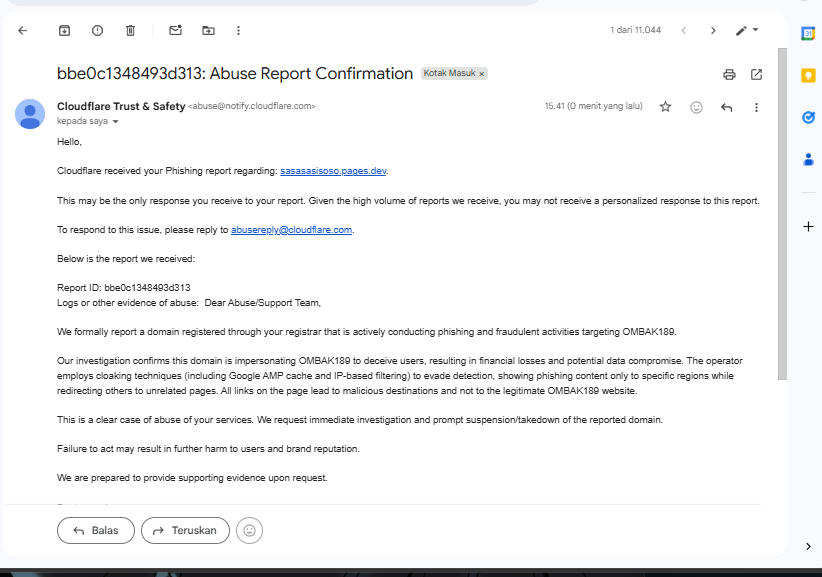The height and width of the screenshot is (577, 822).
Task: Expand recipient details next to kepada saya
Action: pos(115,122)
